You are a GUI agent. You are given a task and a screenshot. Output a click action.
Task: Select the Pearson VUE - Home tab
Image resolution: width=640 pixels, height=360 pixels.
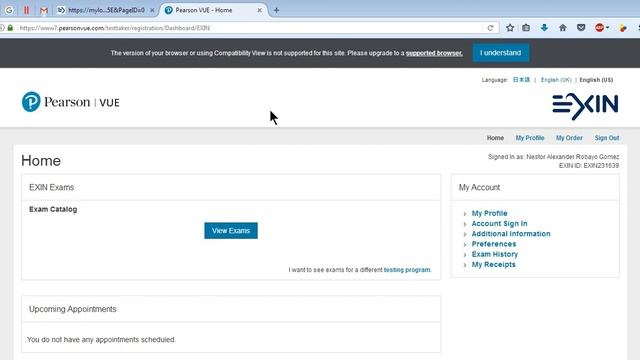click(x=203, y=10)
